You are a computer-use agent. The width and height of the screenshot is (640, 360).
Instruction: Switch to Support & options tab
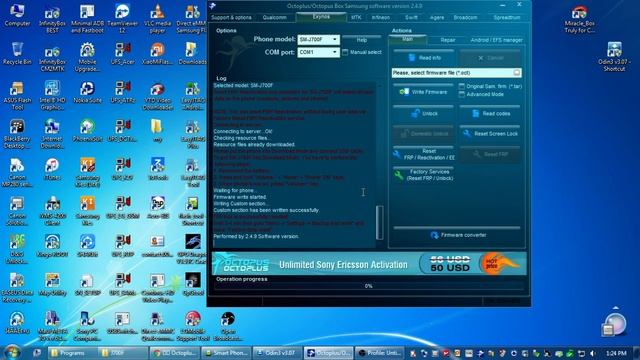(231, 18)
